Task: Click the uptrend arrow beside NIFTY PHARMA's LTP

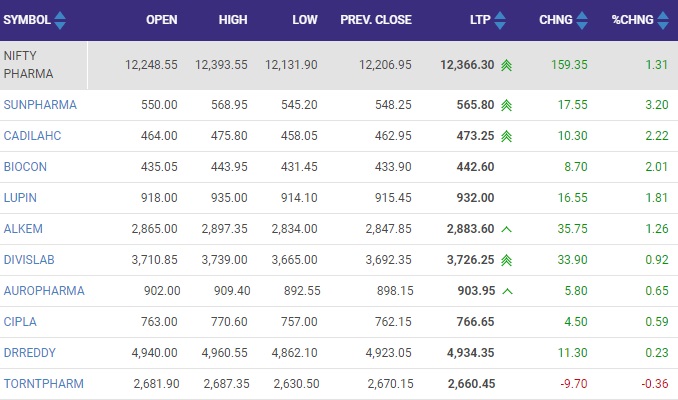Action: (x=506, y=65)
